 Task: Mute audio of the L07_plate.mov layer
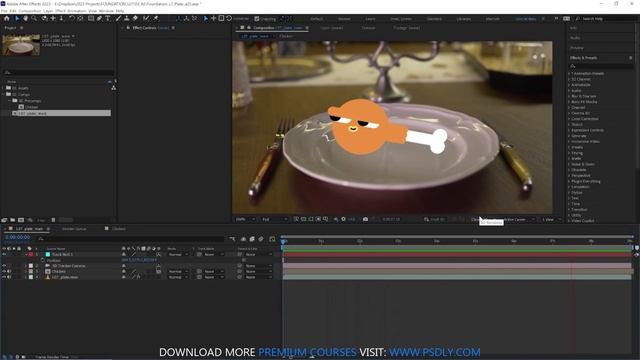tap(9, 277)
